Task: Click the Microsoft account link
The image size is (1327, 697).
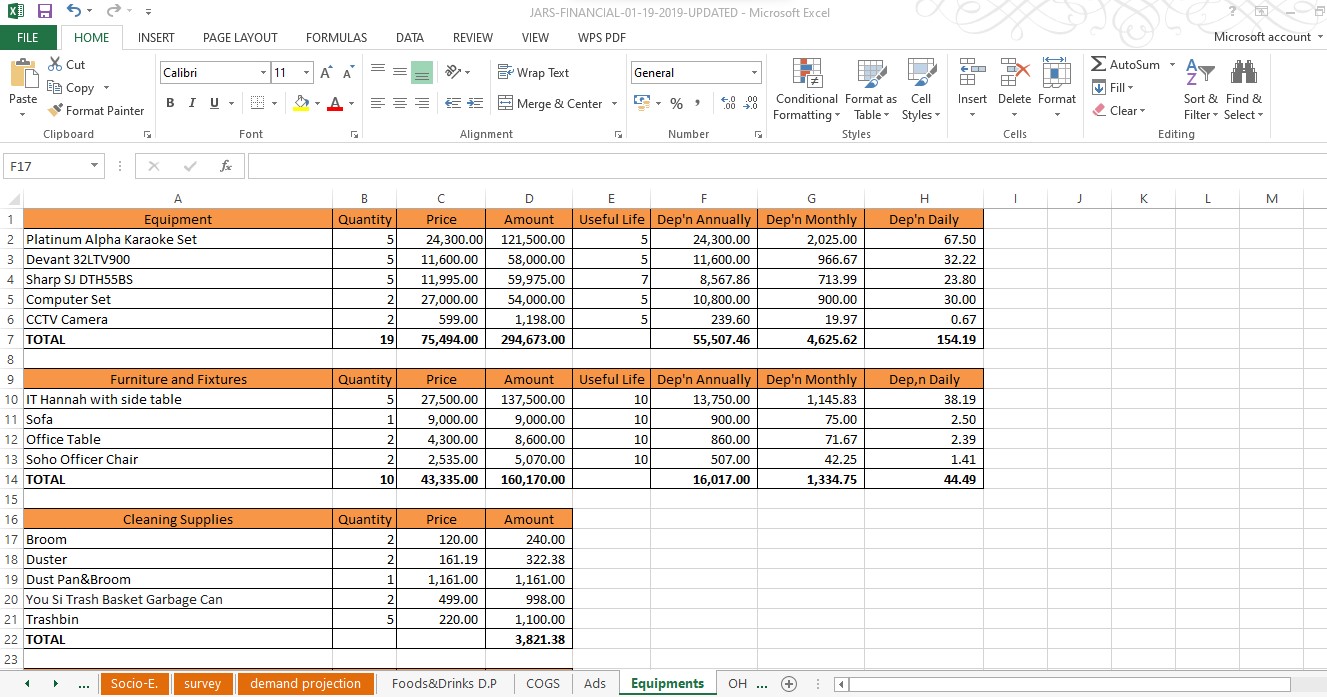Action: [1262, 37]
